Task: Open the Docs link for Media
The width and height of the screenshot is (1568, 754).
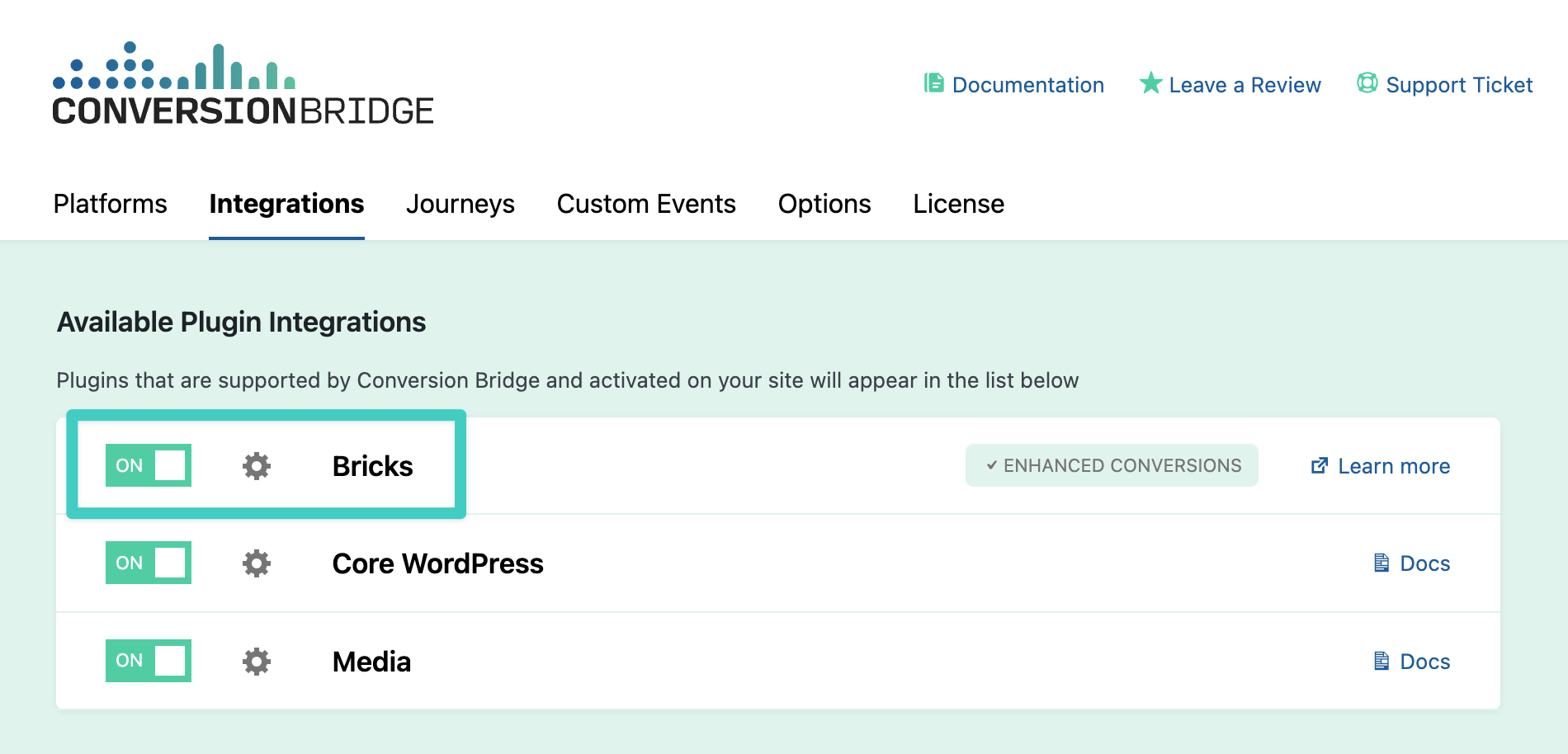Action: click(1424, 662)
